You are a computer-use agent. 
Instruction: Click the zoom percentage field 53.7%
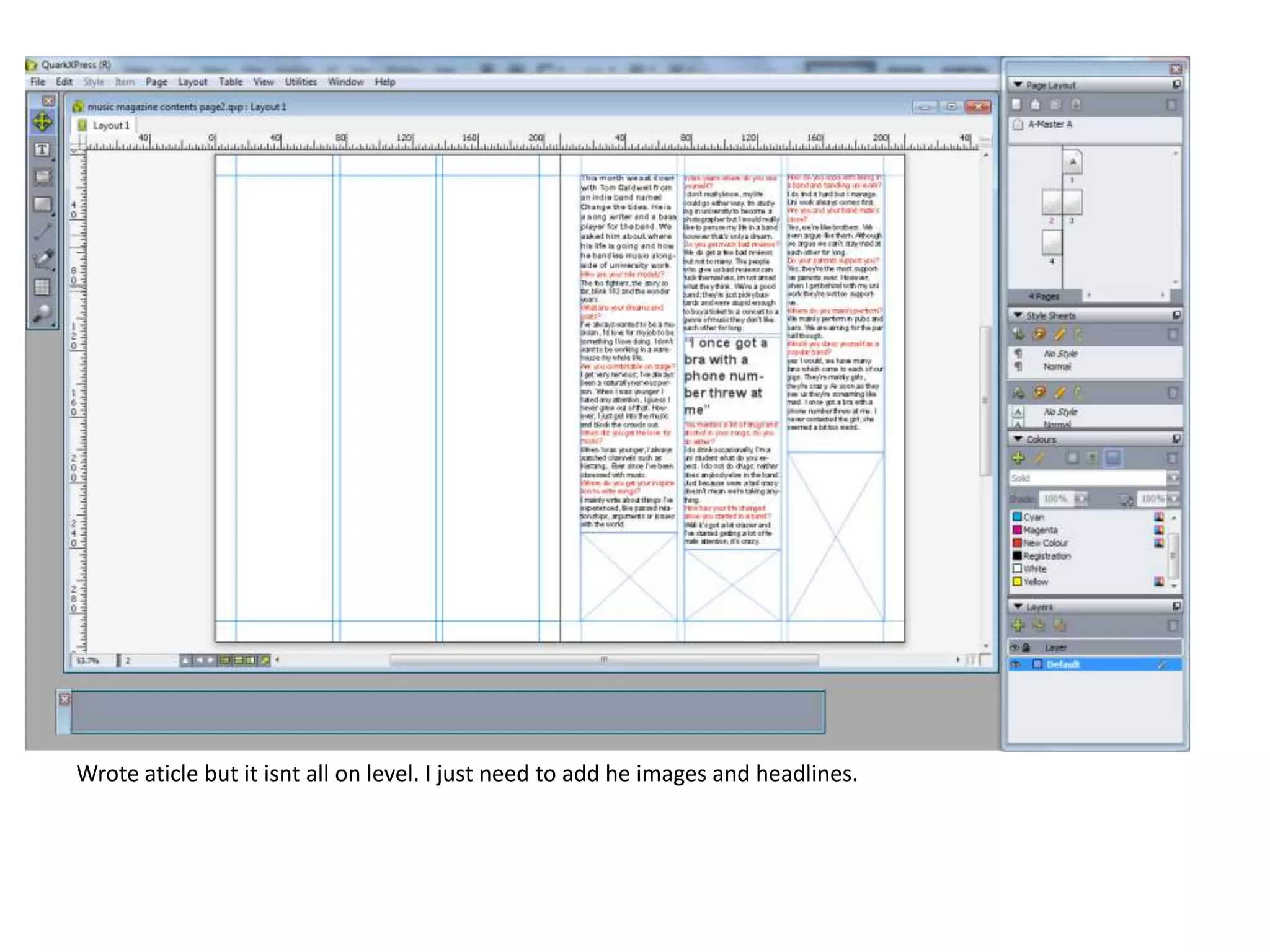[x=93, y=661]
